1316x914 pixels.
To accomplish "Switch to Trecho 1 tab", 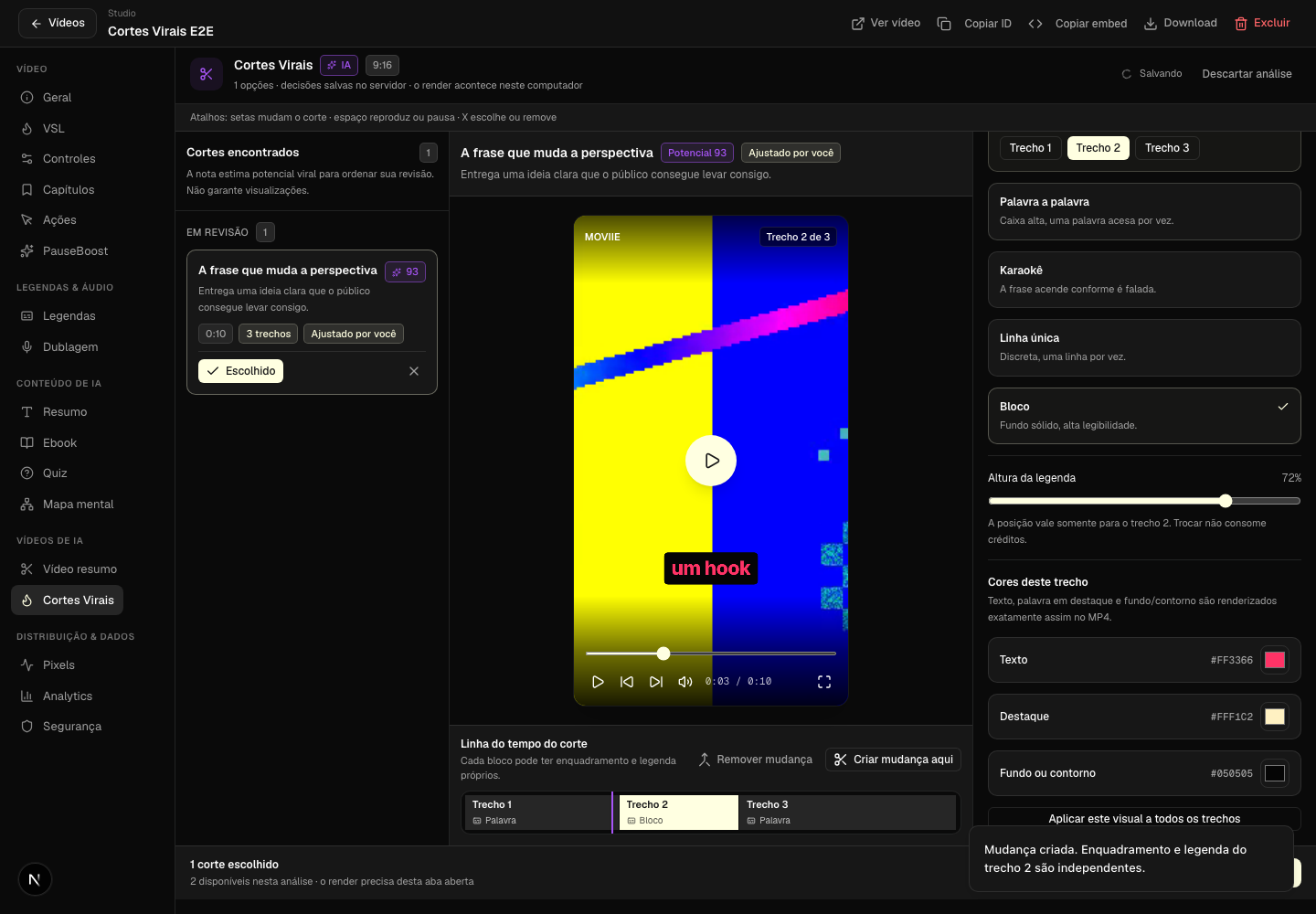I will 1030,148.
